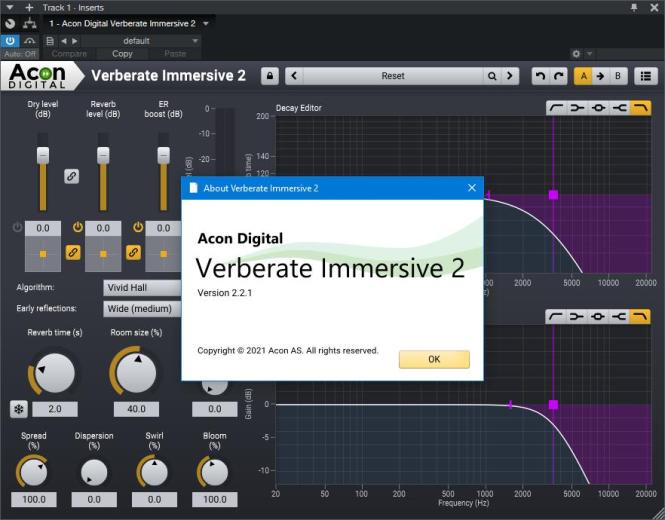Click the Compare button
665x520 pixels.
pyautogui.click(x=69, y=54)
